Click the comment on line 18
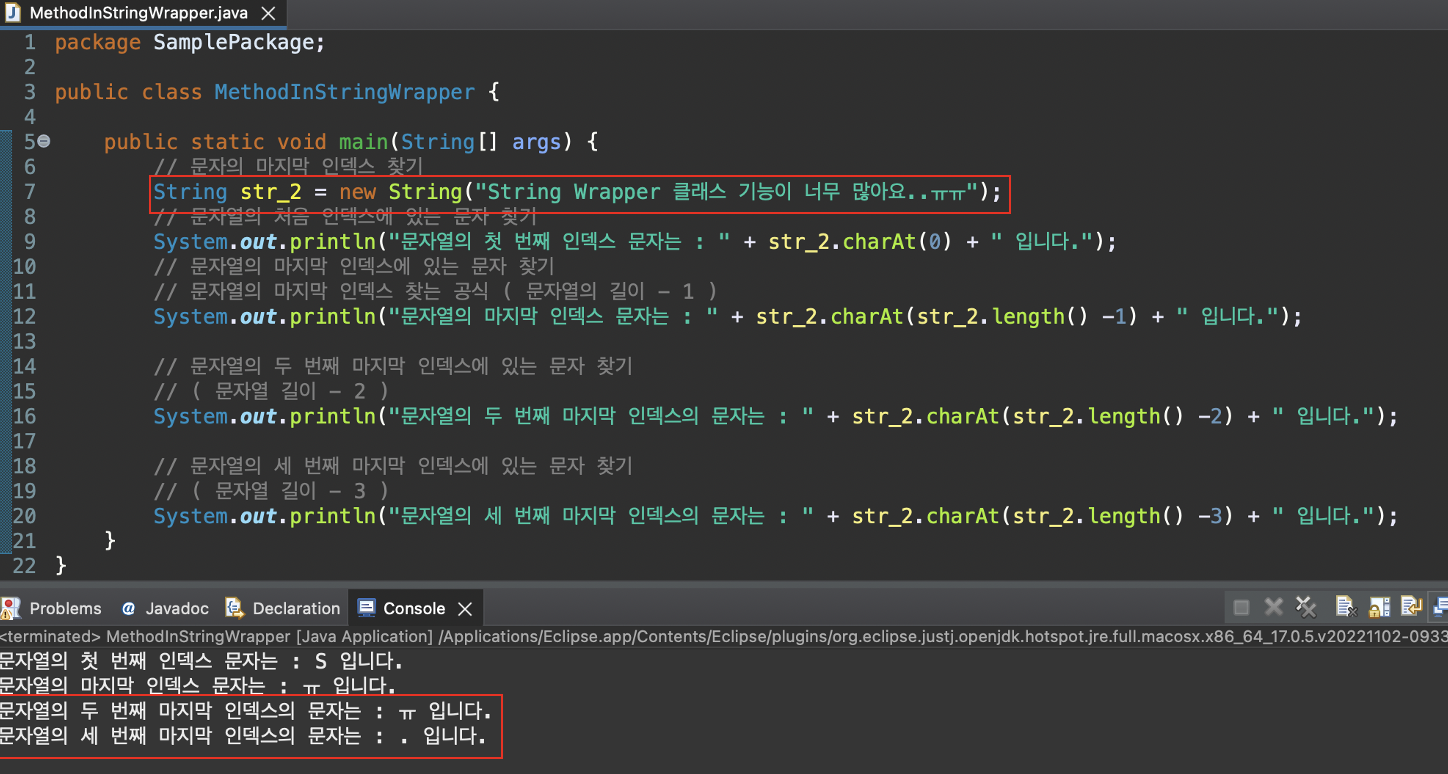Viewport: 1448px width, 774px height. tap(393, 467)
